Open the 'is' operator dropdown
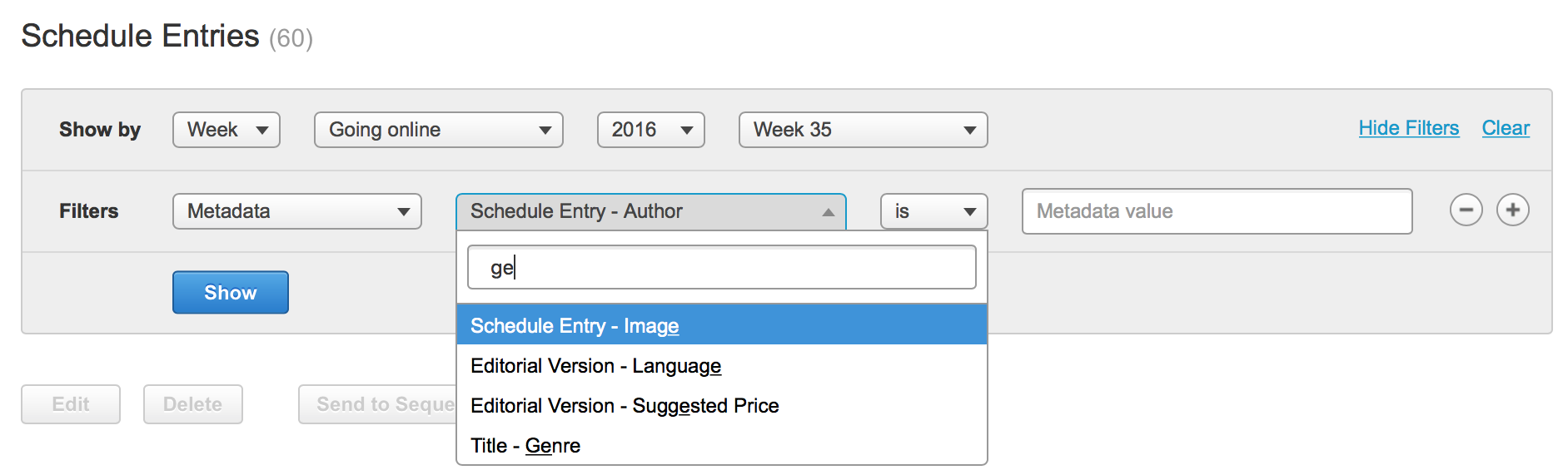 click(933, 211)
